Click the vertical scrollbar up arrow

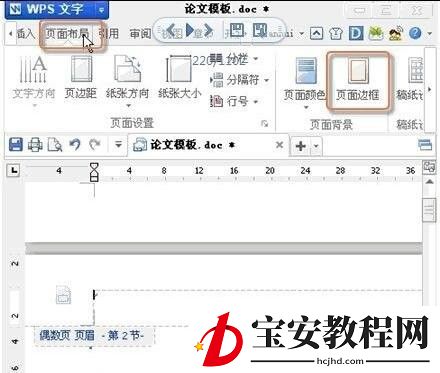pos(430,182)
